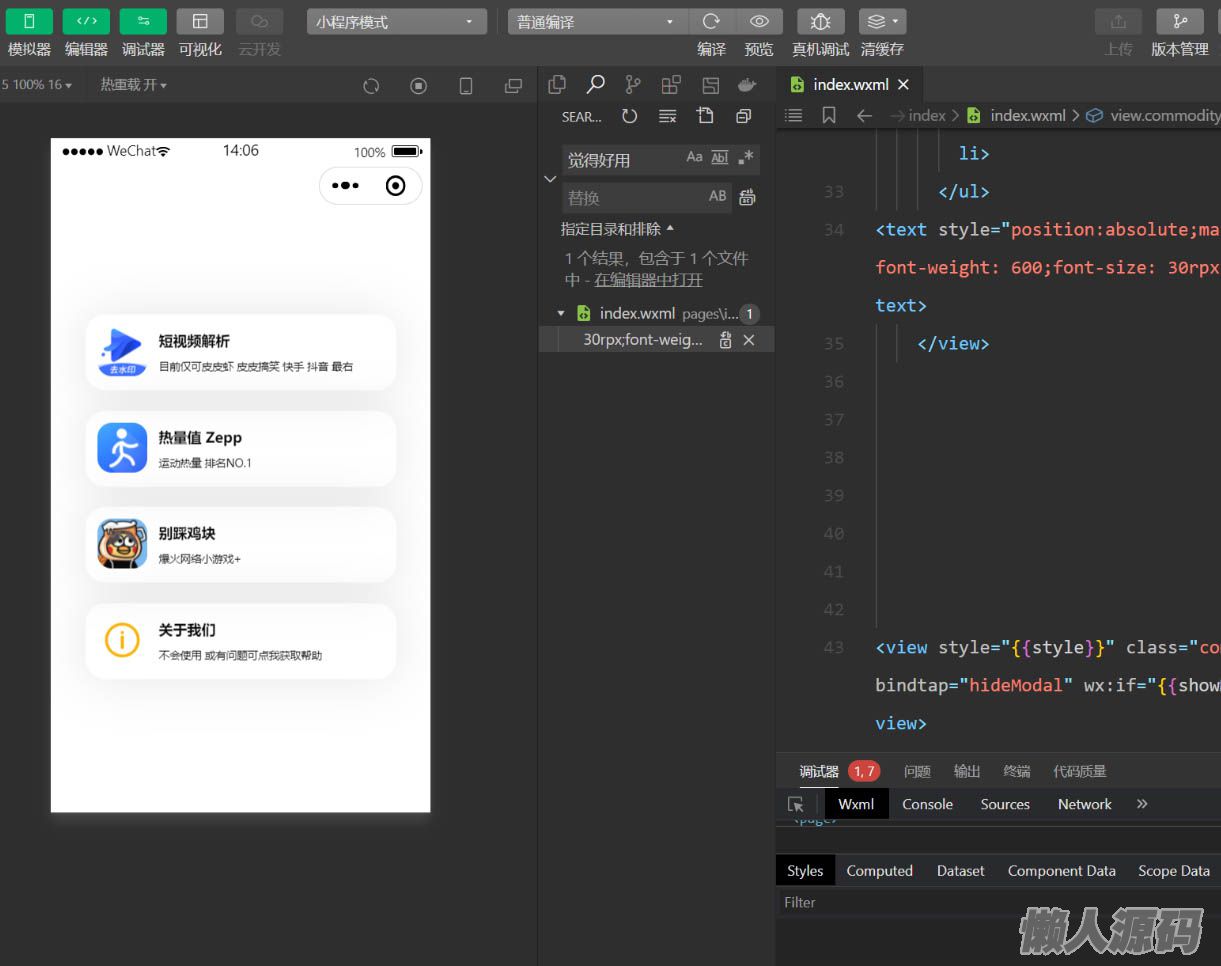The width and height of the screenshot is (1221, 966).
Task: Click the bookmark icon in editor breadcrumb bar
Action: pyautogui.click(x=829, y=115)
